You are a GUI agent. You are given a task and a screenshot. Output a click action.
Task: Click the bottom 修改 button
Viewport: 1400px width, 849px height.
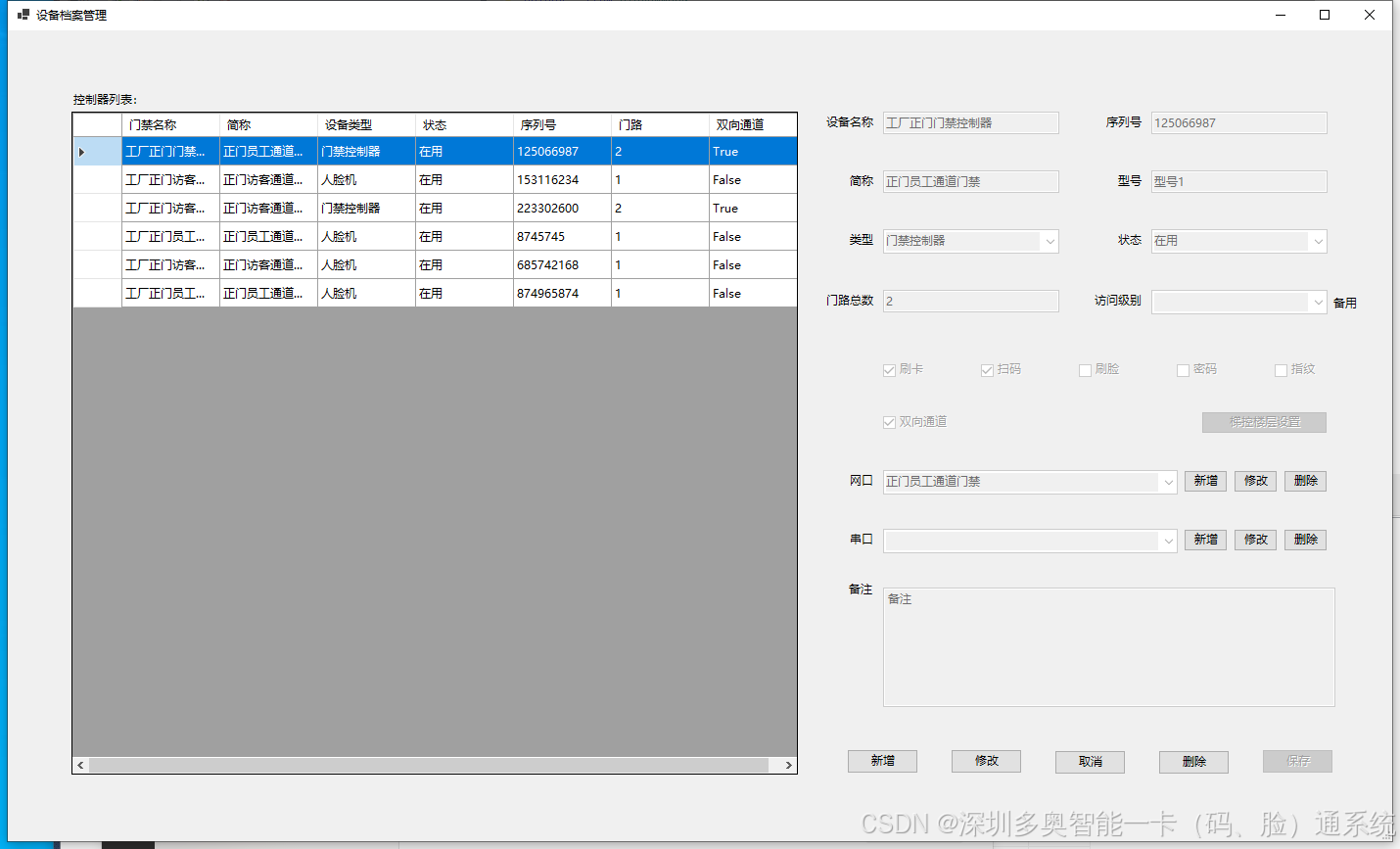986,761
